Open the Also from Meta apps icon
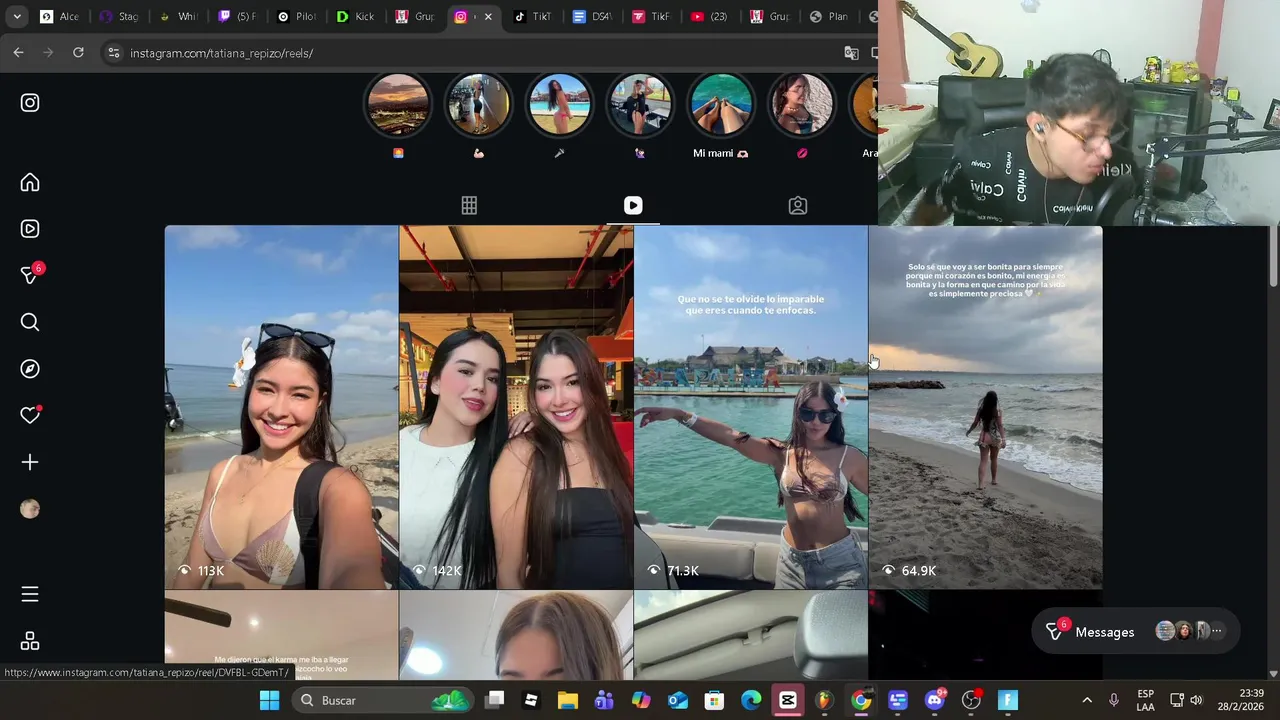 point(30,641)
